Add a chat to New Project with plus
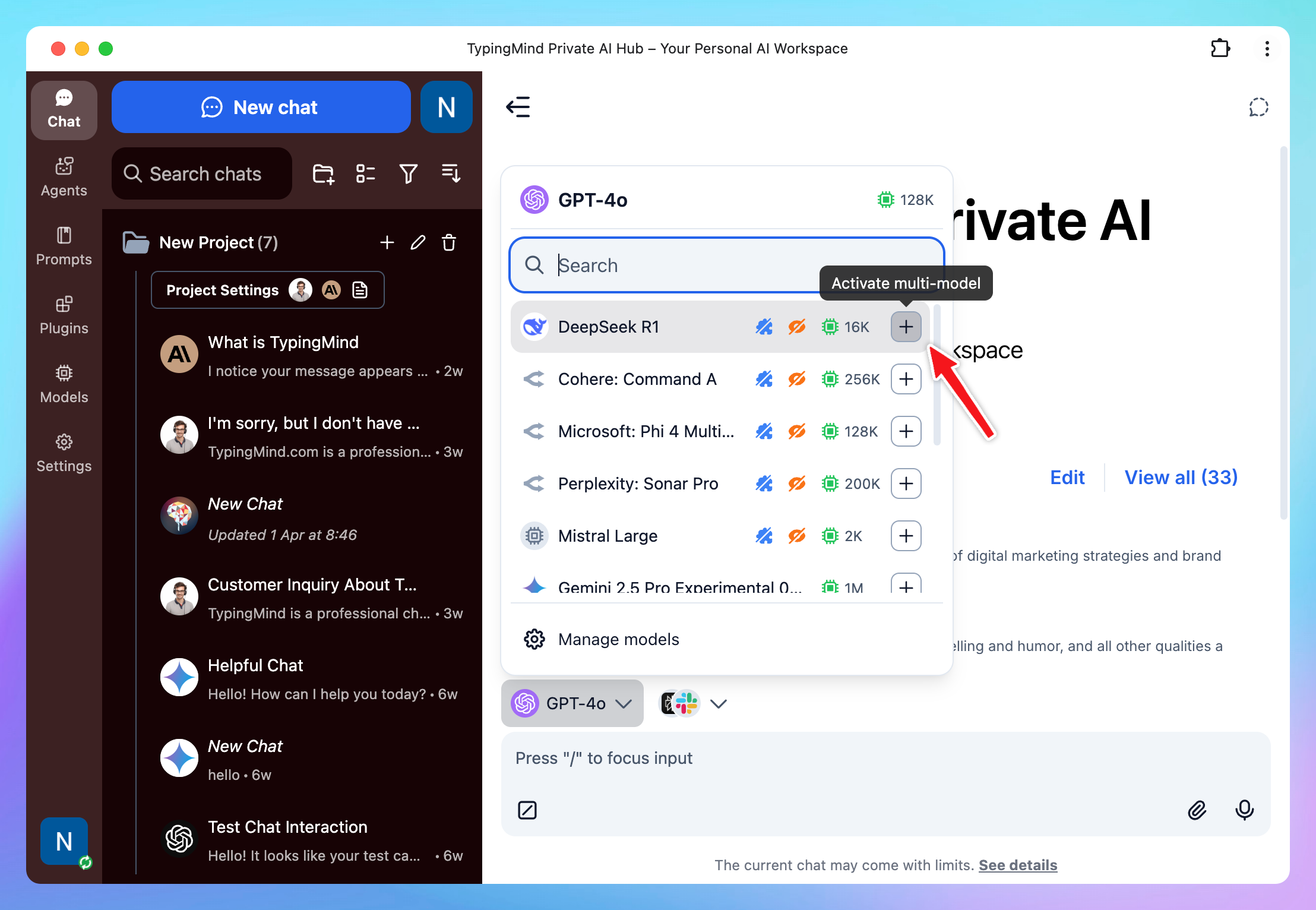This screenshot has width=1316, height=910. pos(387,242)
